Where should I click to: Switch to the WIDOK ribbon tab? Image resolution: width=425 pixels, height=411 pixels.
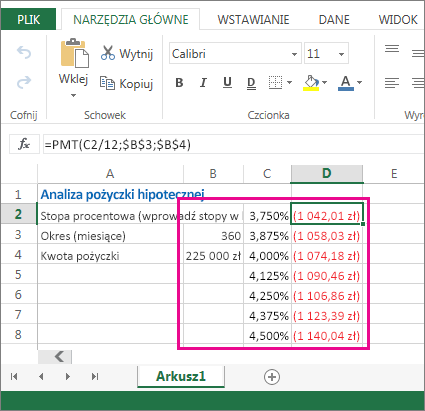click(x=398, y=20)
